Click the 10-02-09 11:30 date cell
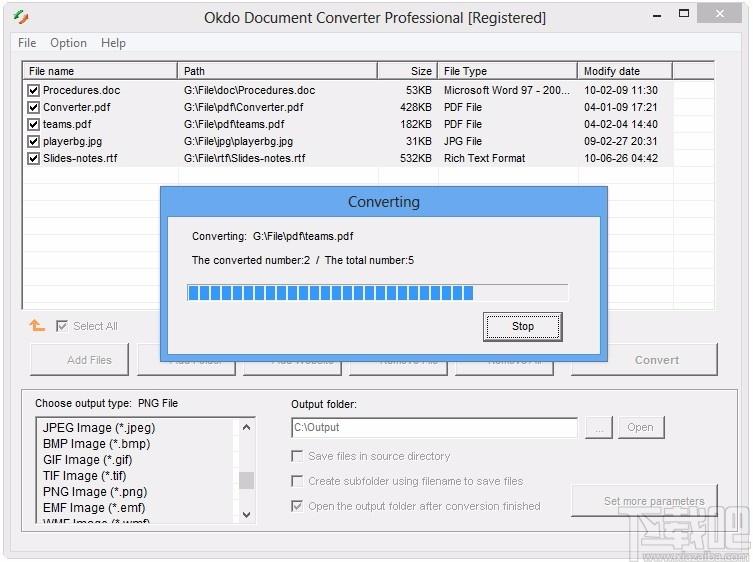753x562 pixels. pyautogui.click(x=621, y=90)
